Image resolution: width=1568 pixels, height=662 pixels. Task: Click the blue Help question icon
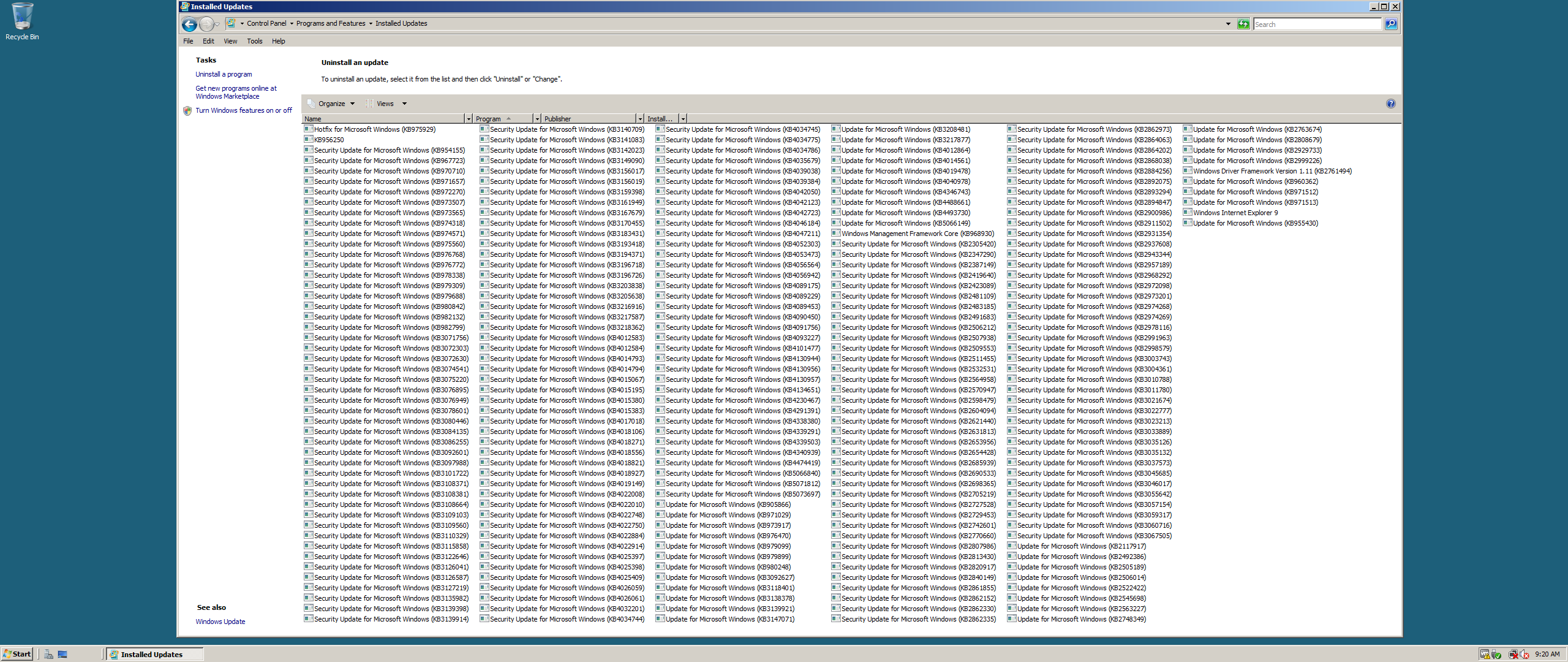click(1390, 104)
